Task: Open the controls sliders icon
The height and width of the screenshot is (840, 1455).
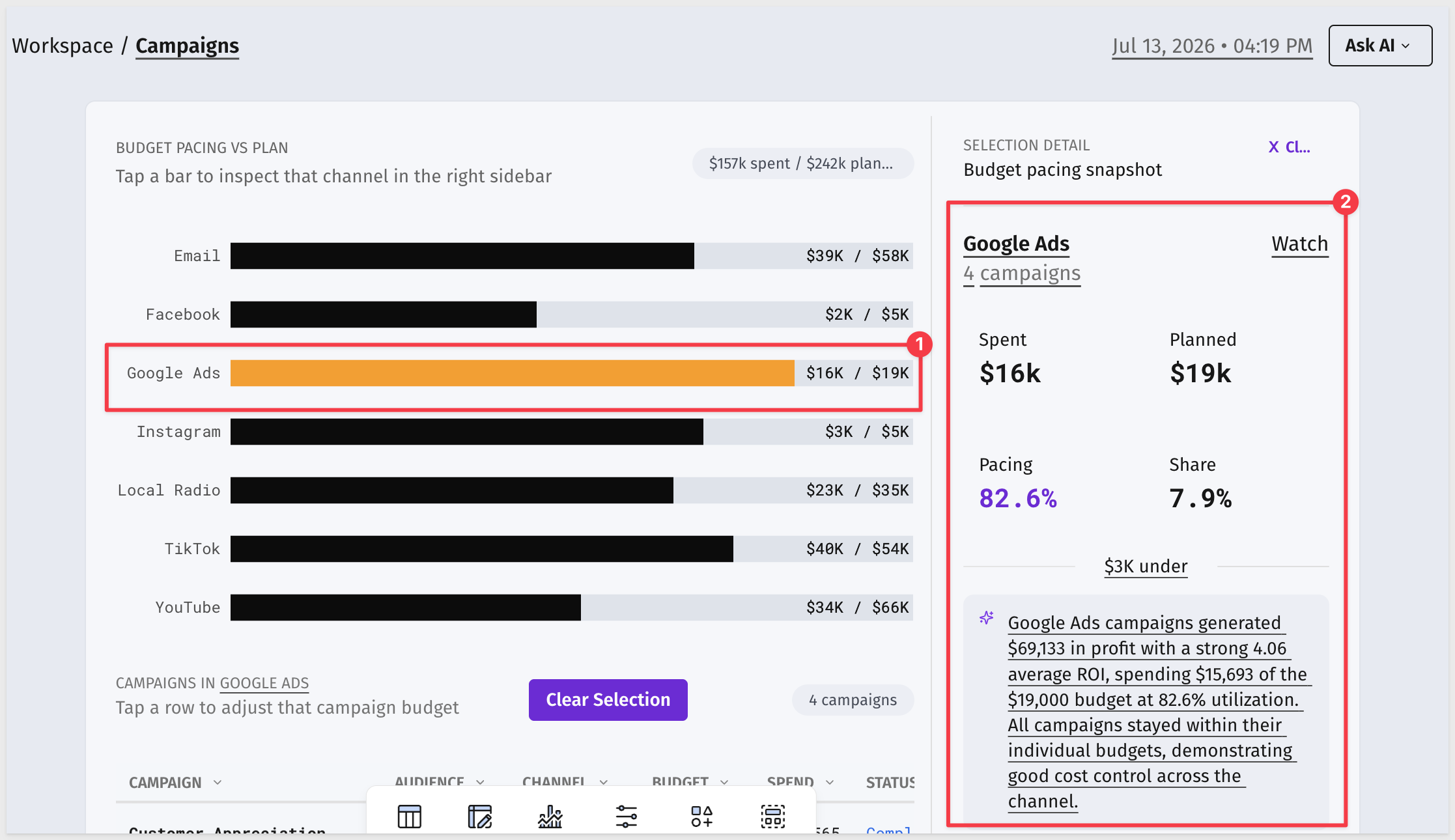Action: pyautogui.click(x=627, y=816)
